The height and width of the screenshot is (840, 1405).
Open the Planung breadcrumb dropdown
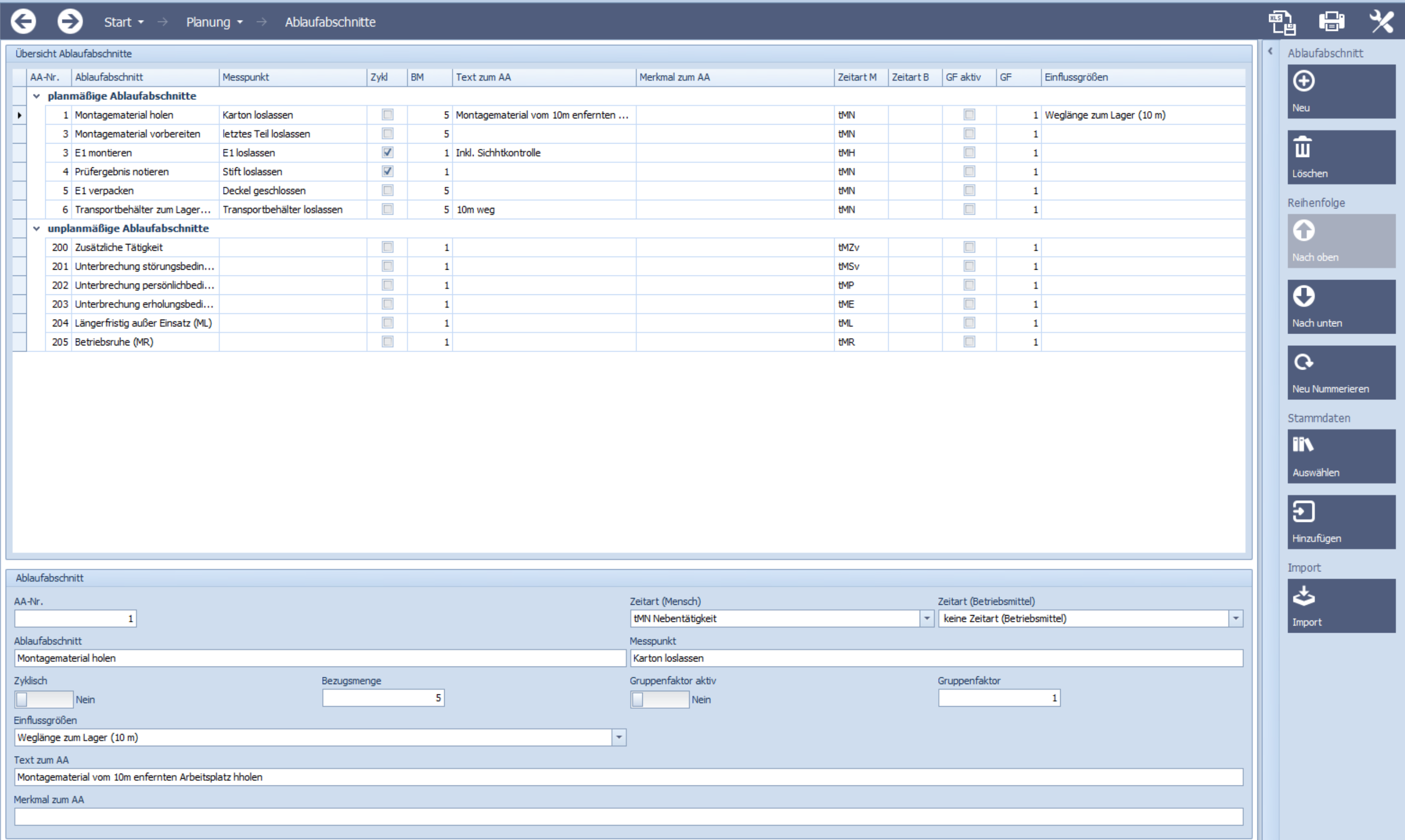215,22
